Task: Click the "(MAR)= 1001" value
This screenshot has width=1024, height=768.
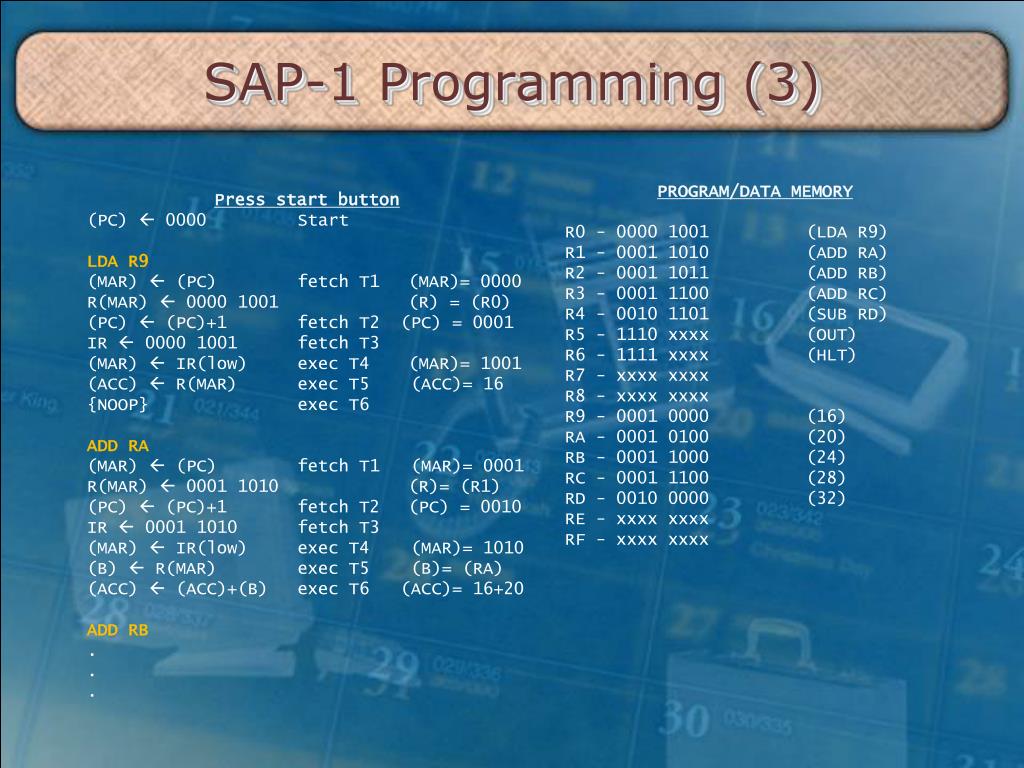Action: tap(466, 363)
